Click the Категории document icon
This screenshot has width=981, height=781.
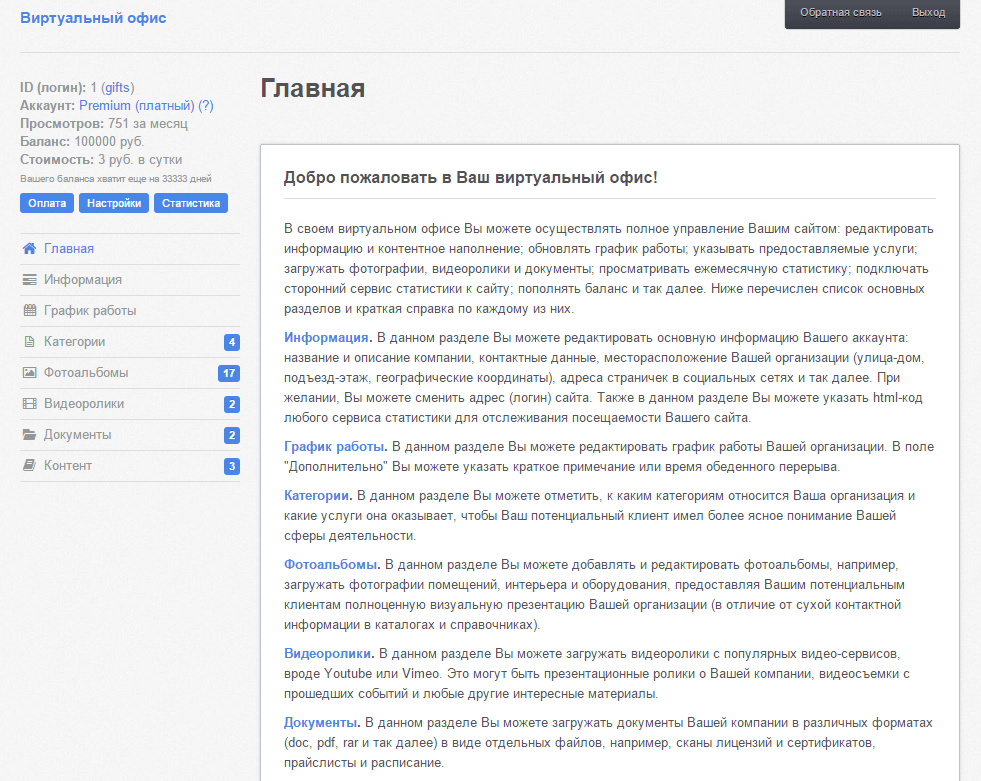click(x=29, y=342)
